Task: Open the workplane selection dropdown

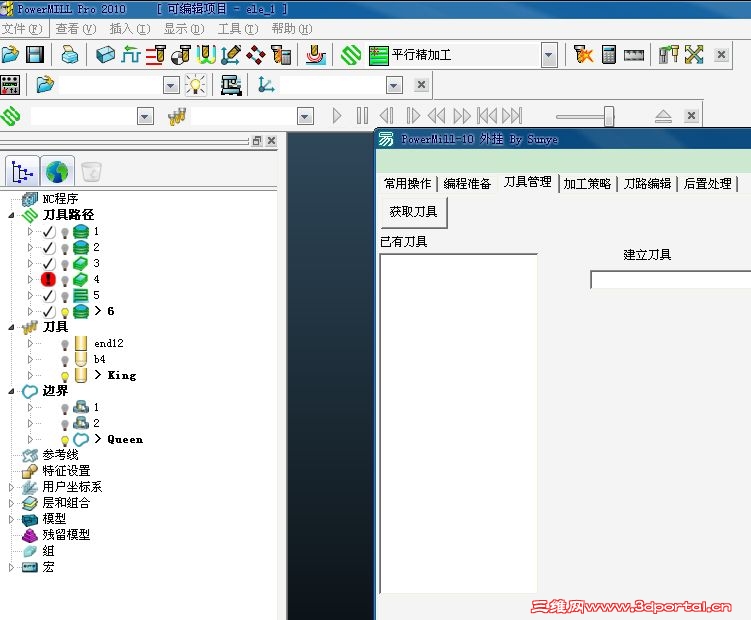Action: pos(394,85)
